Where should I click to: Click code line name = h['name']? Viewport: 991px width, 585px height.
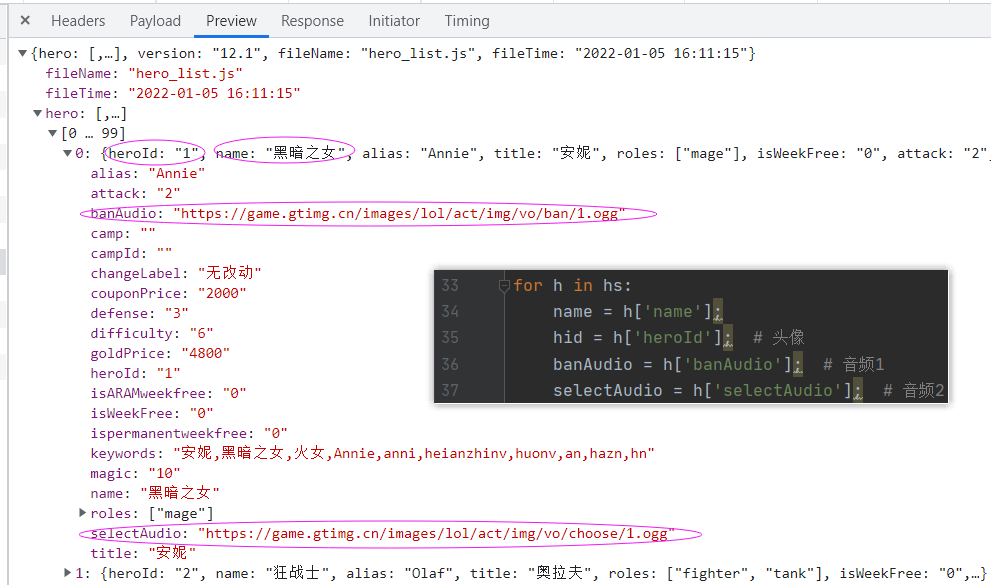[x=636, y=311]
